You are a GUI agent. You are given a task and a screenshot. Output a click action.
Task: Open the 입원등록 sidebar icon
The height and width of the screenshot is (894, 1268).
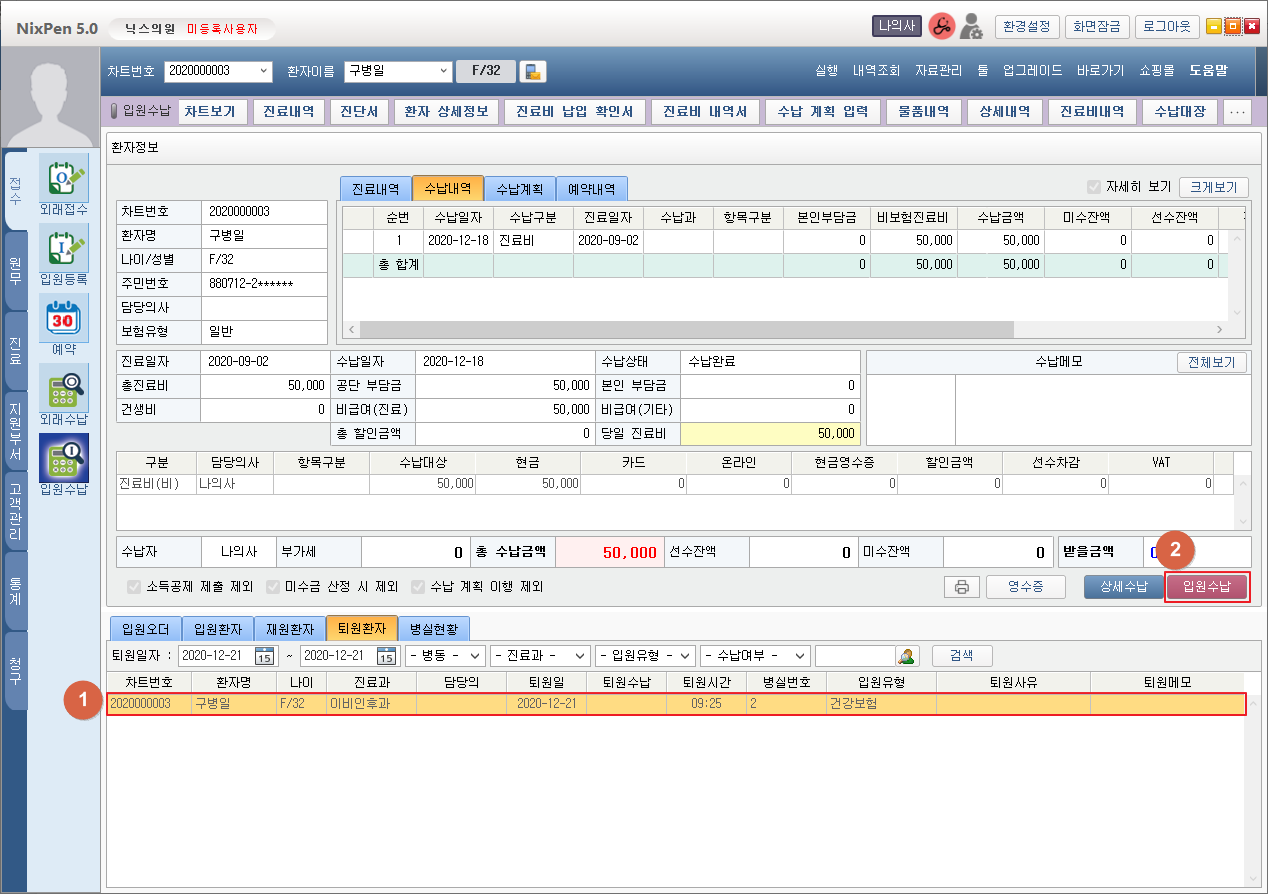63,250
